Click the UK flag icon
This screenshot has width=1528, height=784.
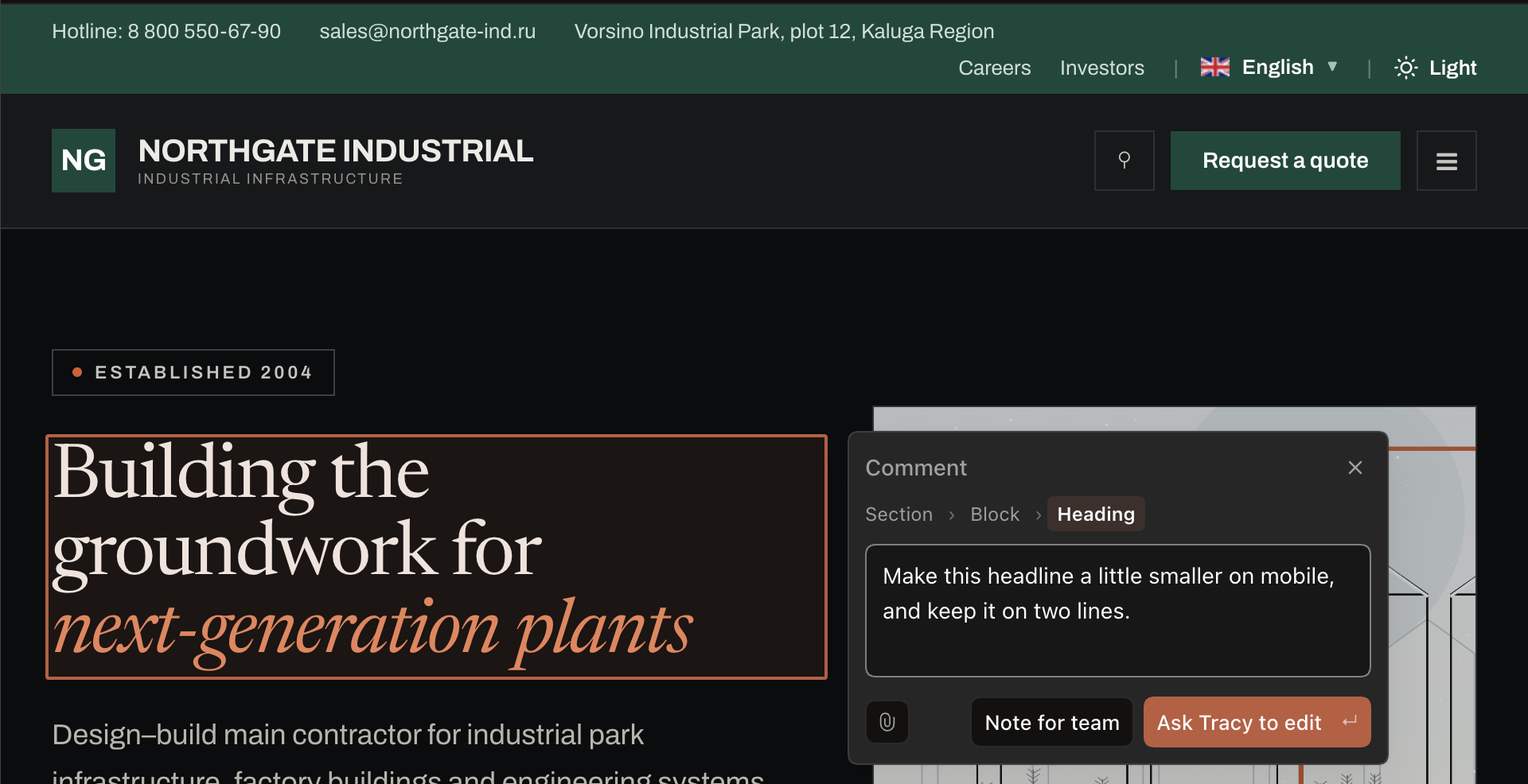[x=1215, y=67]
